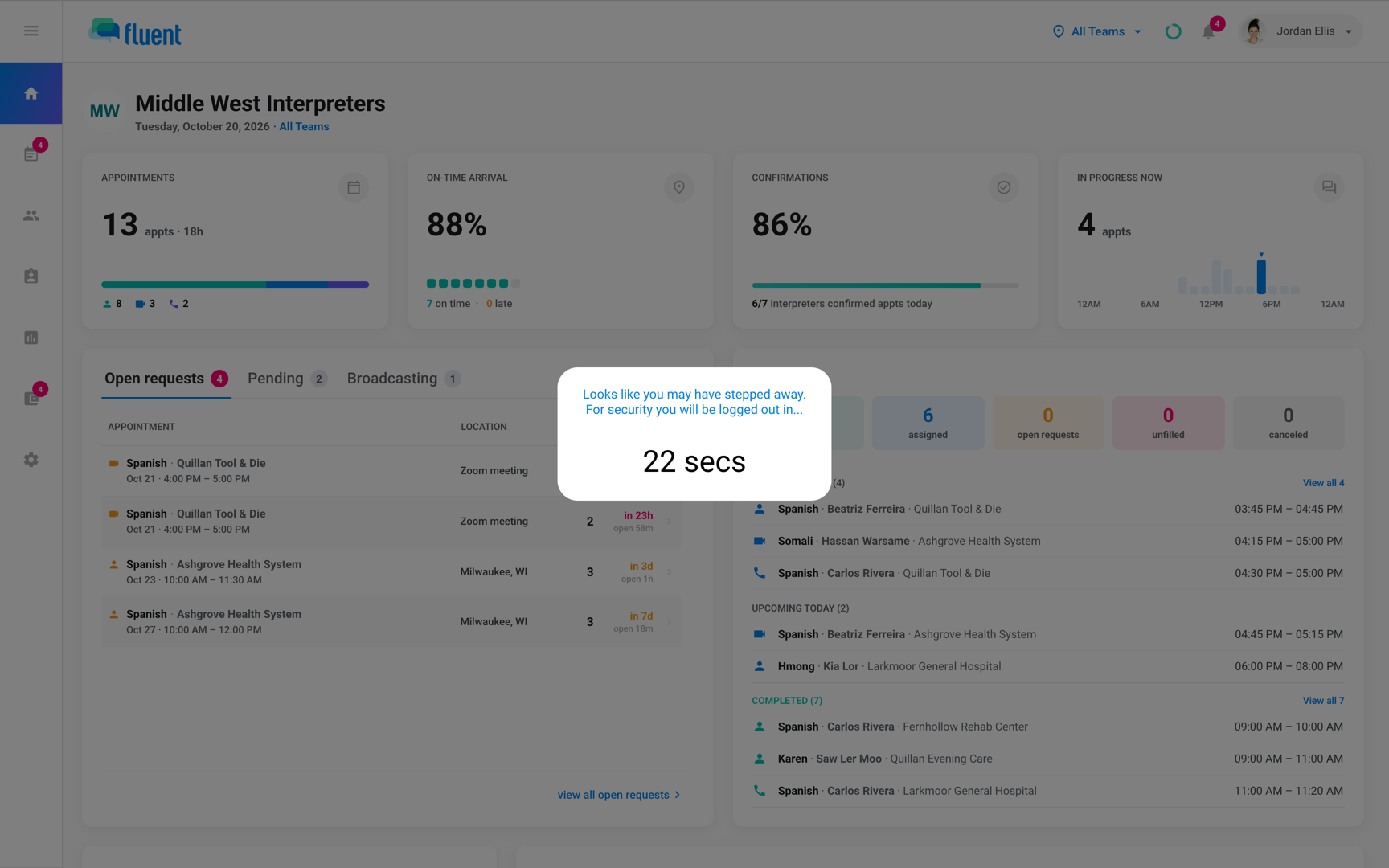Expand the request row showing in 7d
This screenshot has width=1389, height=868.
(669, 622)
